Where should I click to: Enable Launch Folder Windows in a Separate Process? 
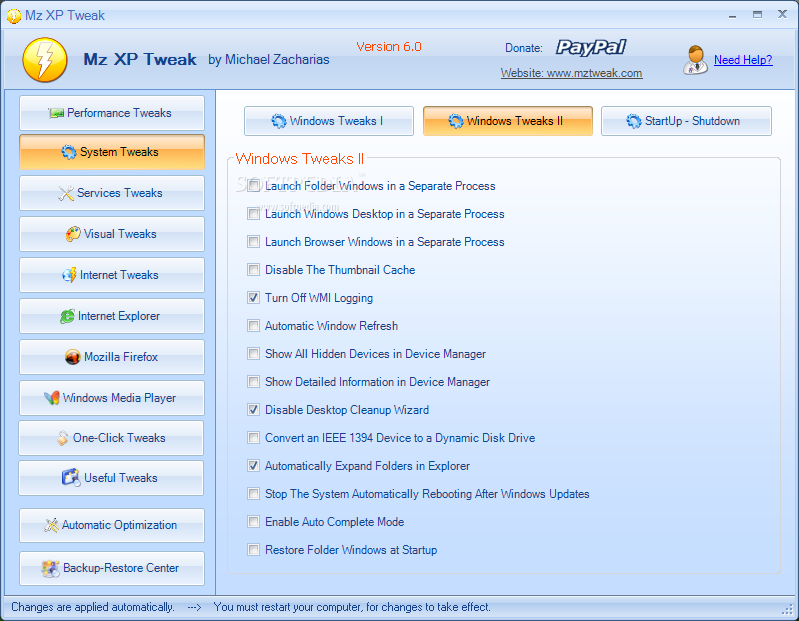pyautogui.click(x=253, y=185)
